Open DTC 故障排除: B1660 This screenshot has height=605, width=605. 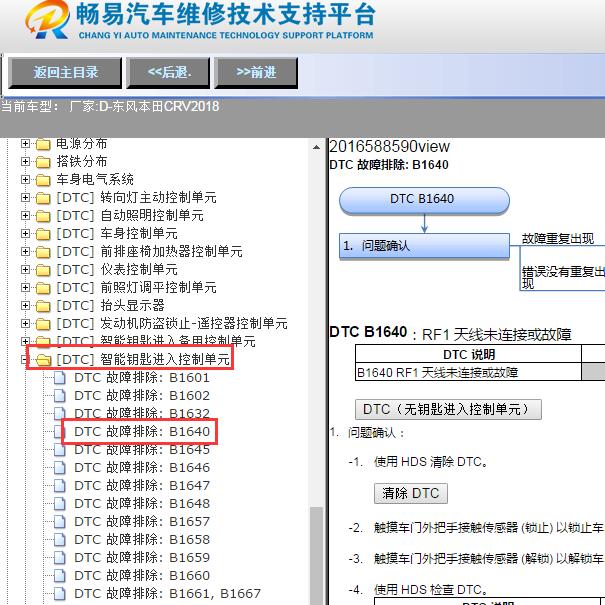click(x=142, y=576)
